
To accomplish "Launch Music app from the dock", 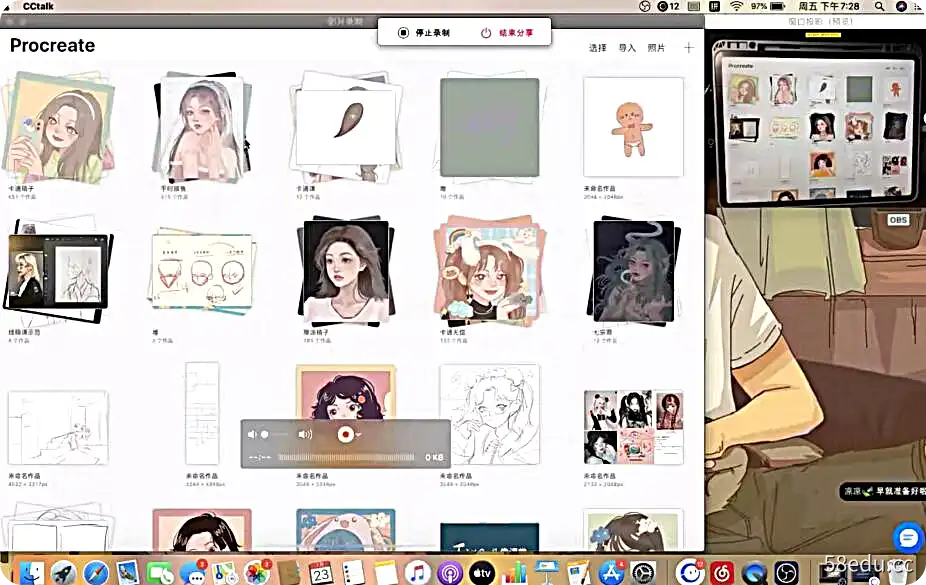I will [x=418, y=572].
